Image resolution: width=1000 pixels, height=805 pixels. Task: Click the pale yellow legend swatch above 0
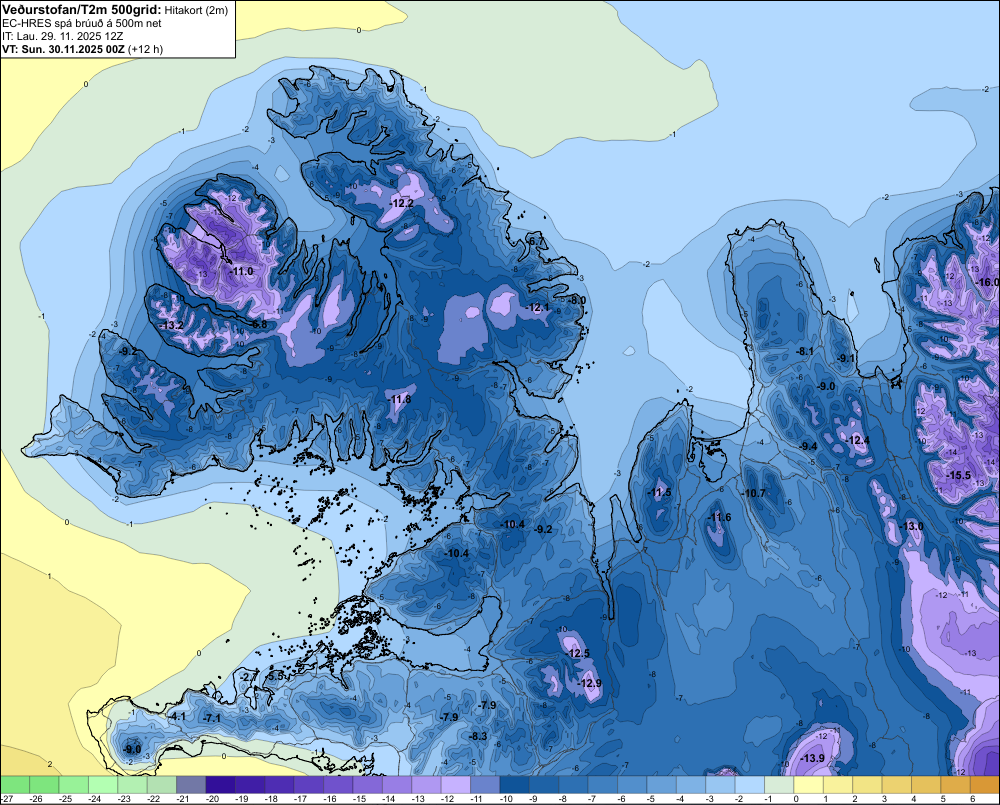(x=808, y=785)
